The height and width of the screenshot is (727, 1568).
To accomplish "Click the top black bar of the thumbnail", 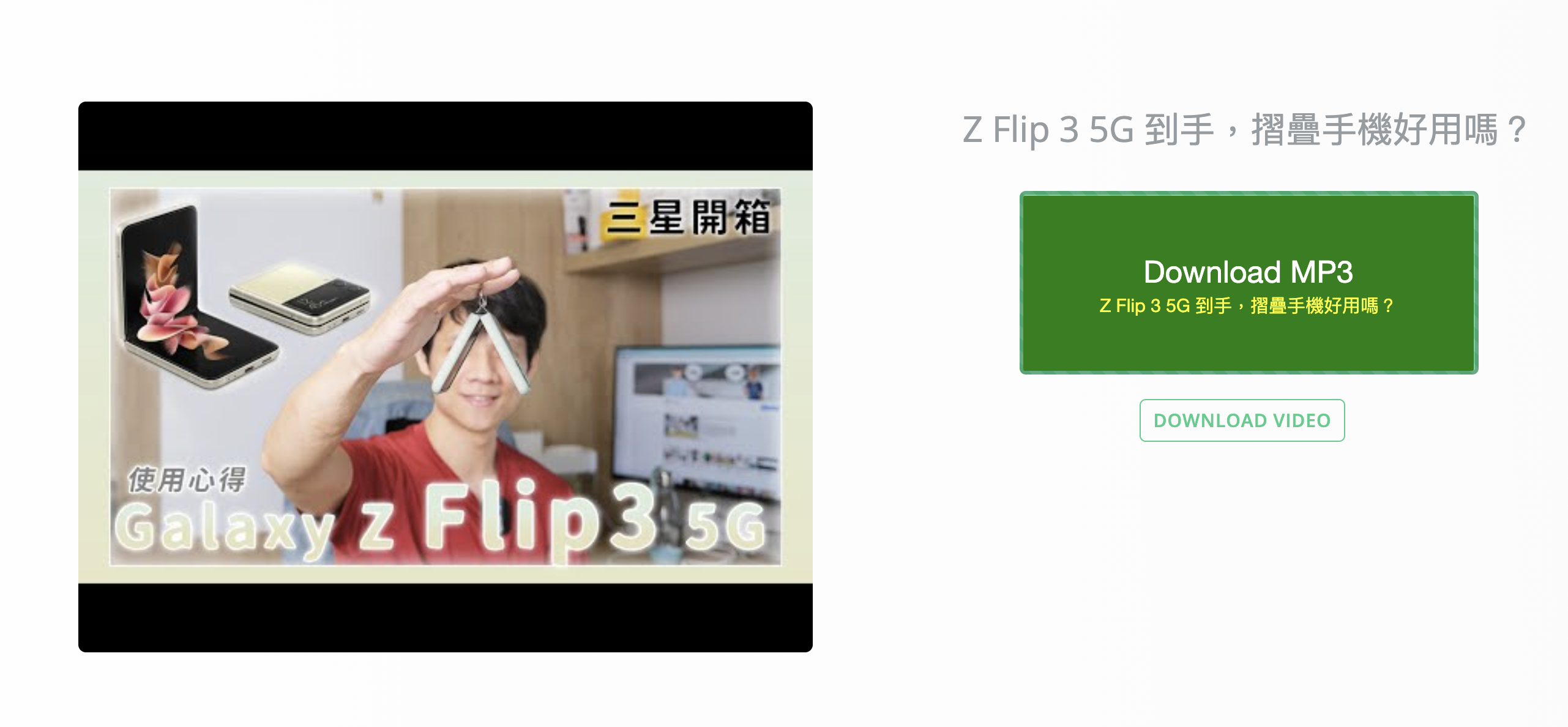I will point(446,136).
